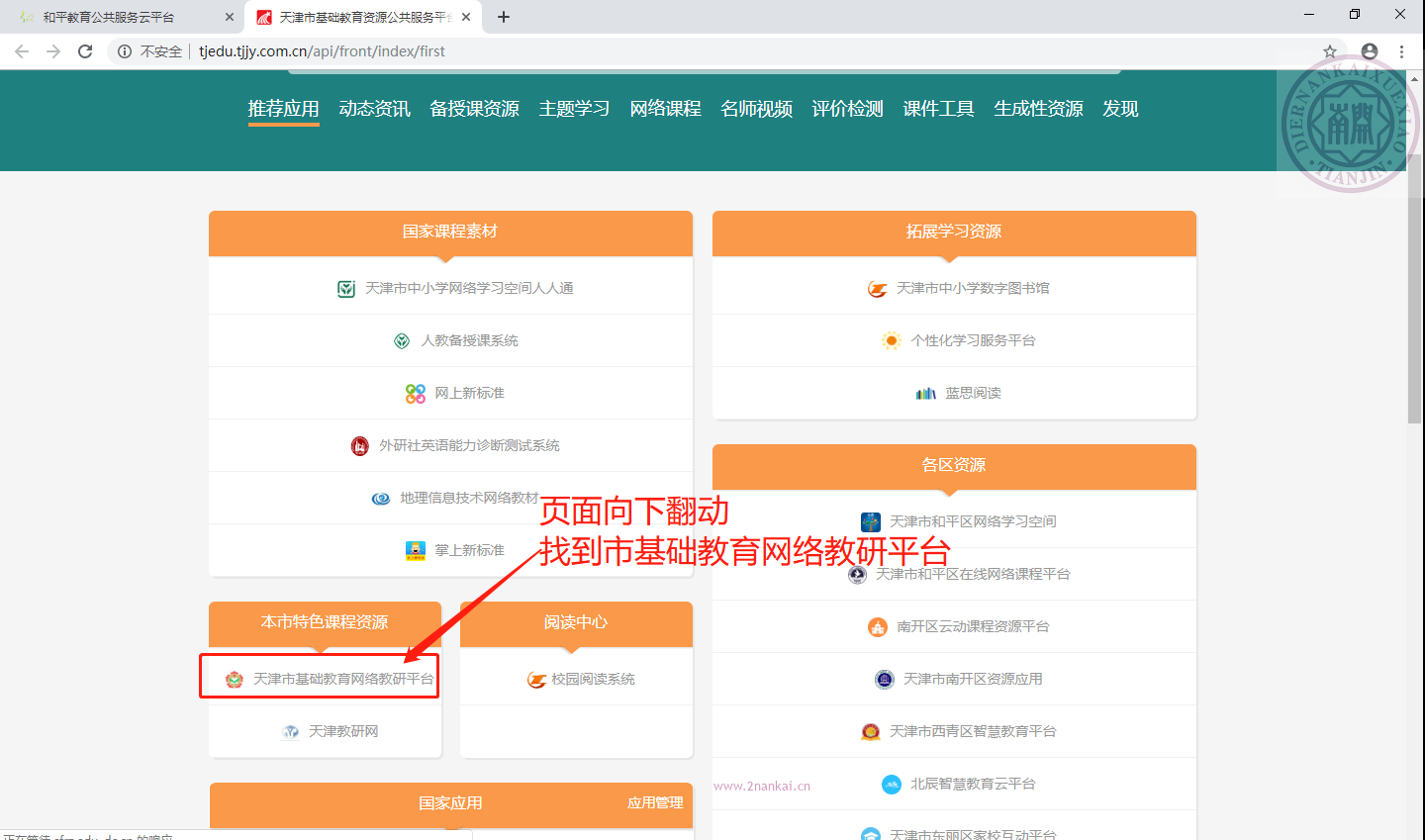Go to 主题学习 in the navigation
This screenshot has height=840, width=1425.
coord(574,109)
